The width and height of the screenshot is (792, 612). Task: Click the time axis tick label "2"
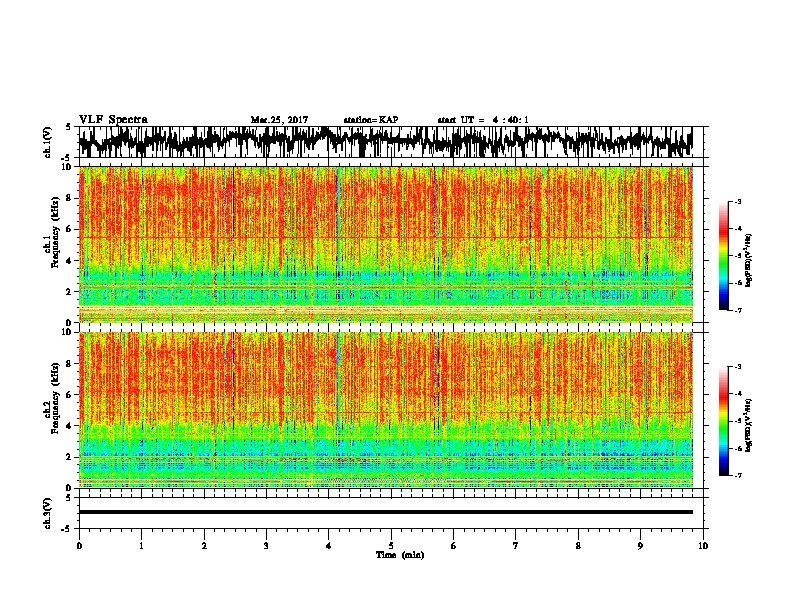click(x=204, y=546)
